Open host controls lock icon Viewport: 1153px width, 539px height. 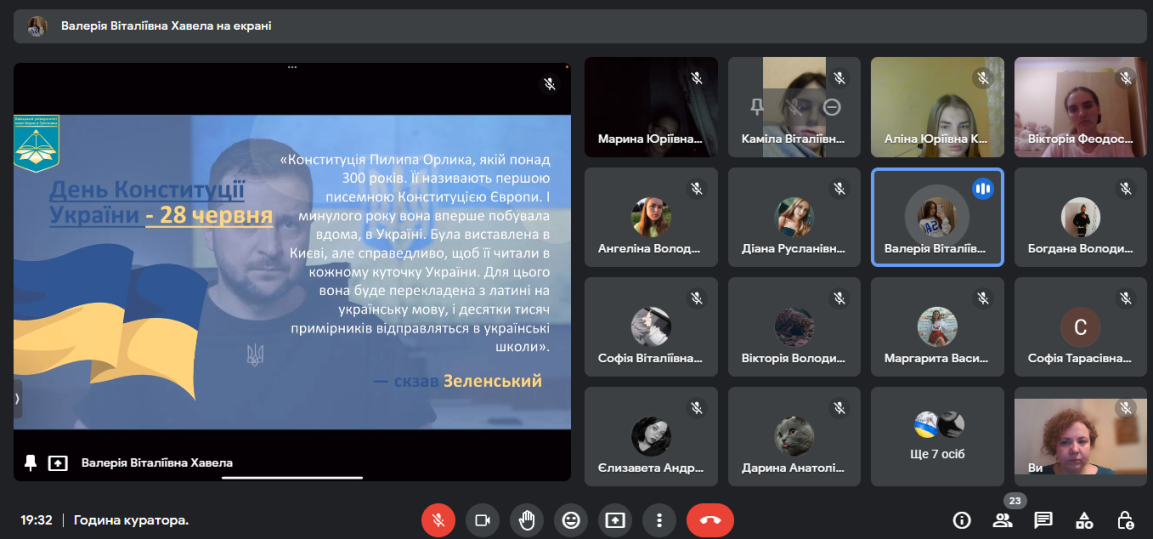1125,521
